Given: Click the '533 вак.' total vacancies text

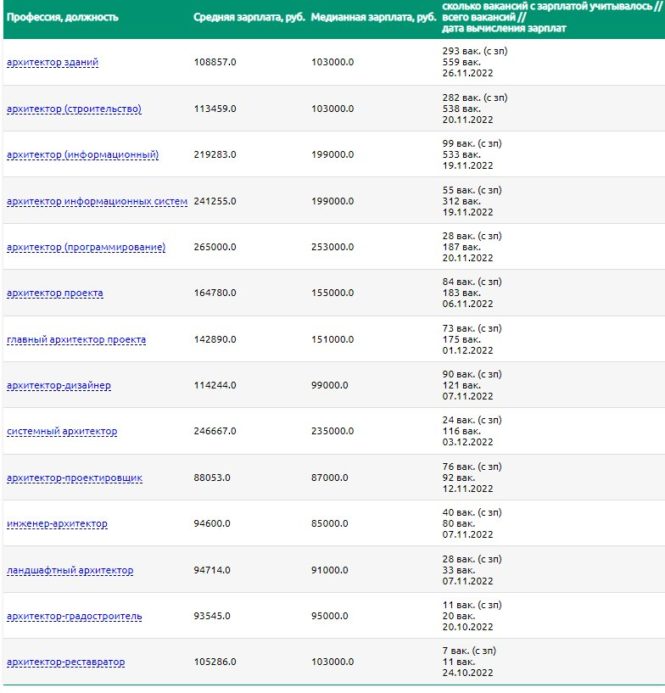Looking at the screenshot, I should click(x=461, y=155).
